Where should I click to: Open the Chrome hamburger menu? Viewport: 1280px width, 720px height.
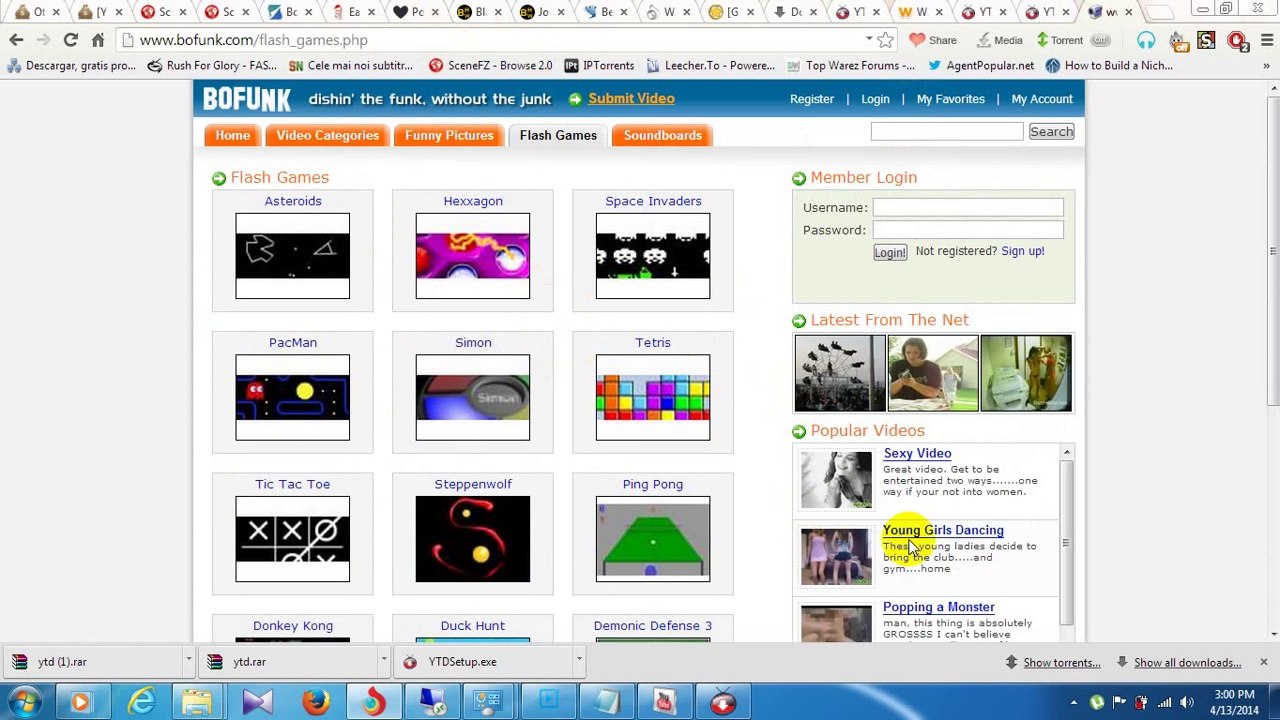click(1266, 41)
